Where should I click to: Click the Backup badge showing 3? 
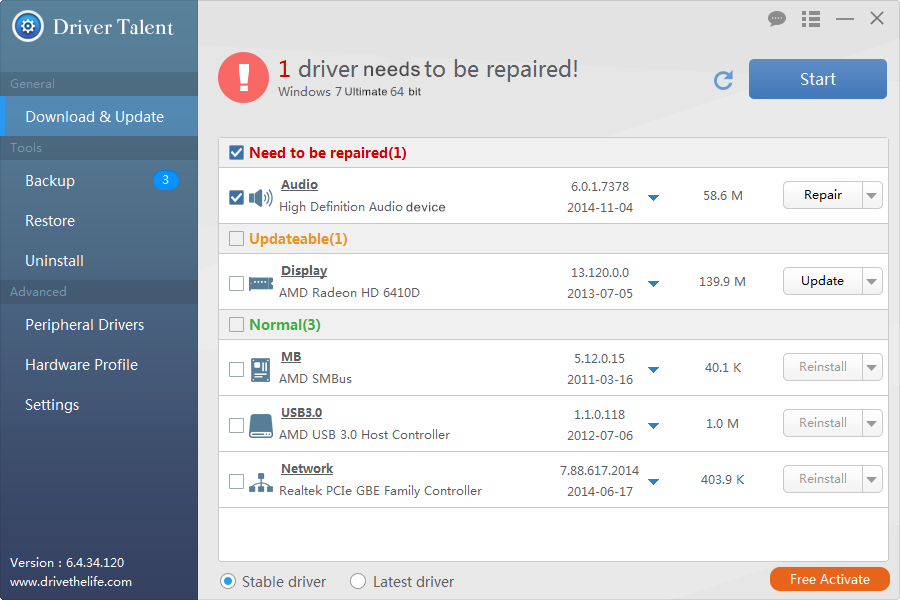[165, 180]
